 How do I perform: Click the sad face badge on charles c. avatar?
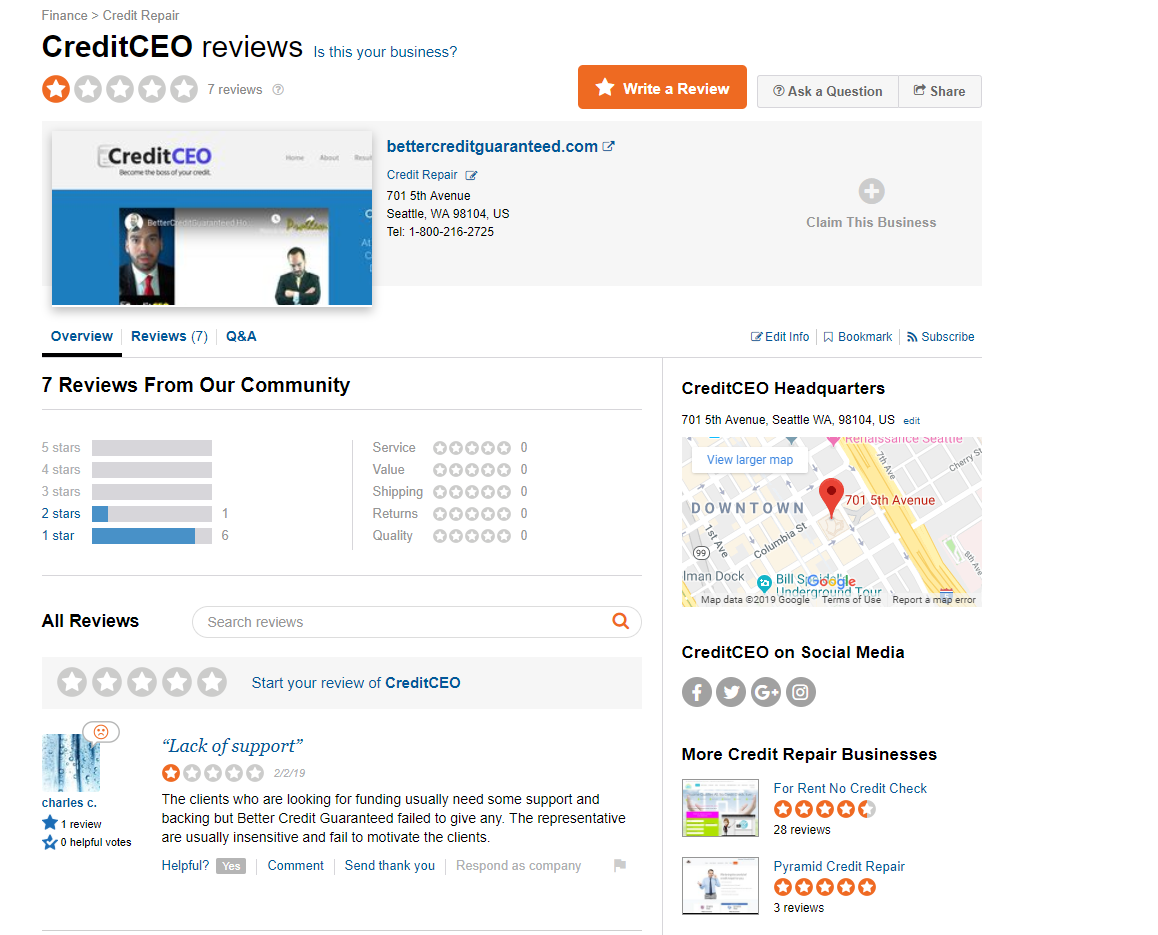(x=101, y=731)
